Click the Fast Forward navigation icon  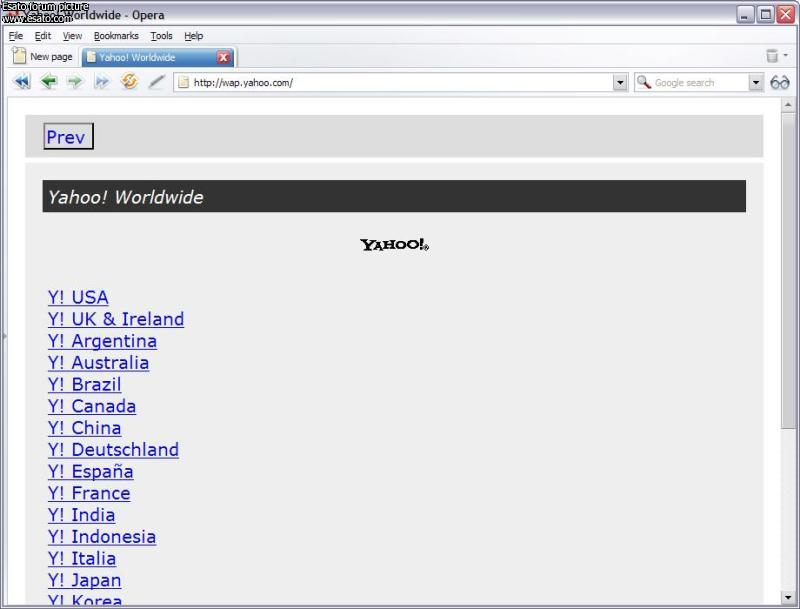point(102,82)
